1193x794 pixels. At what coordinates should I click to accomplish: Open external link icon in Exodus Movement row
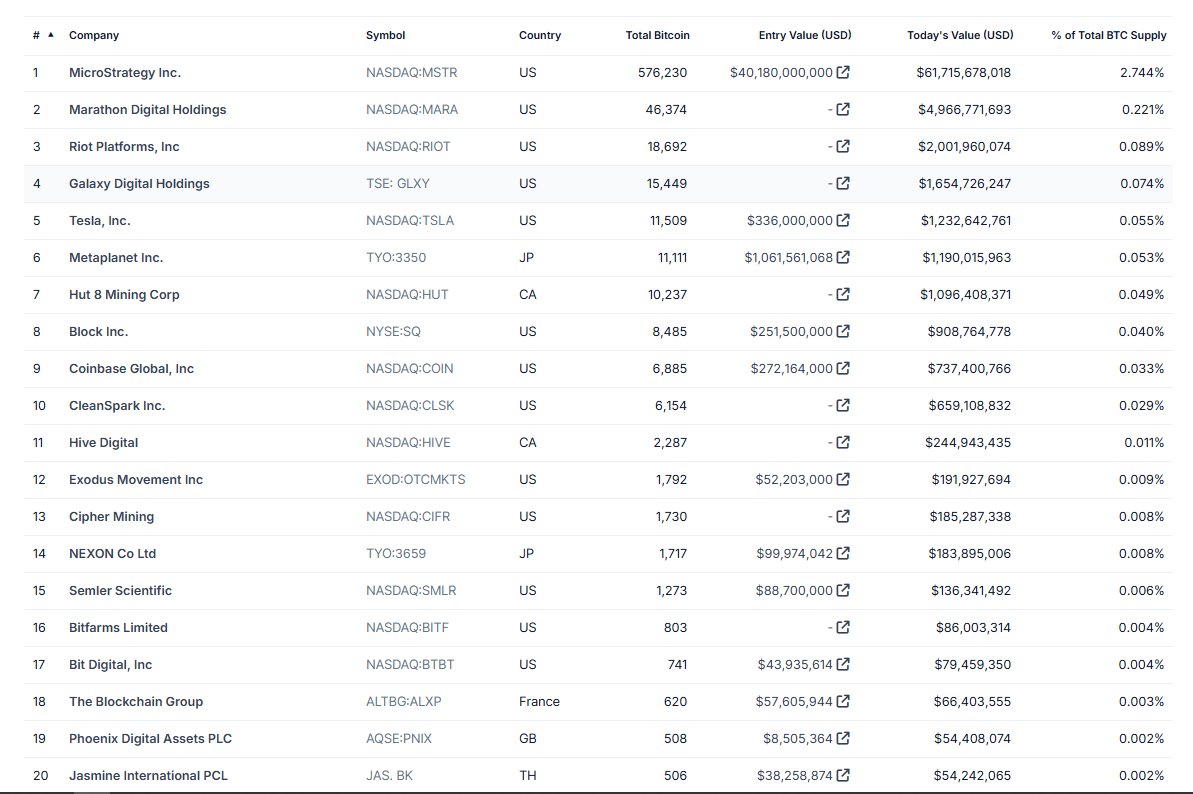(x=843, y=479)
